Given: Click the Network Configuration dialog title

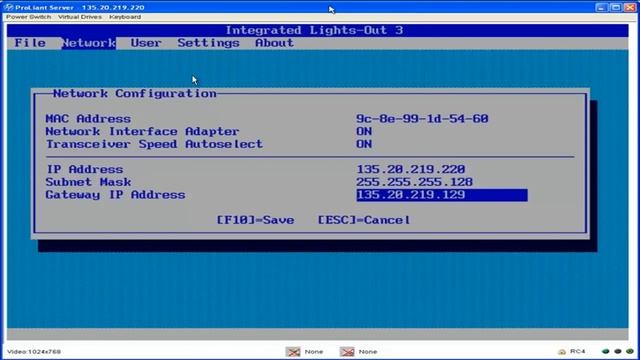Looking at the screenshot, I should 135,93.
